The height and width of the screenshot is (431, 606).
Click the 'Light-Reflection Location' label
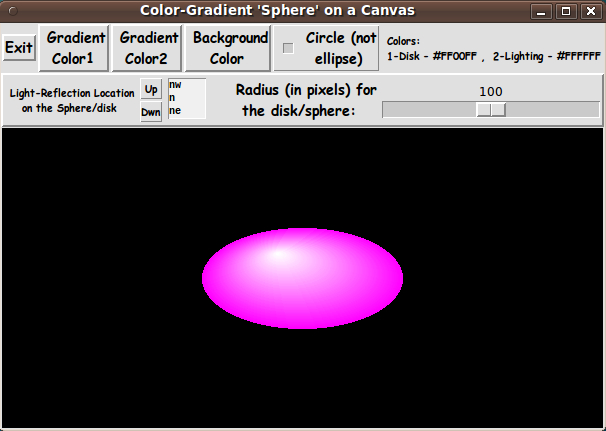tap(71, 101)
